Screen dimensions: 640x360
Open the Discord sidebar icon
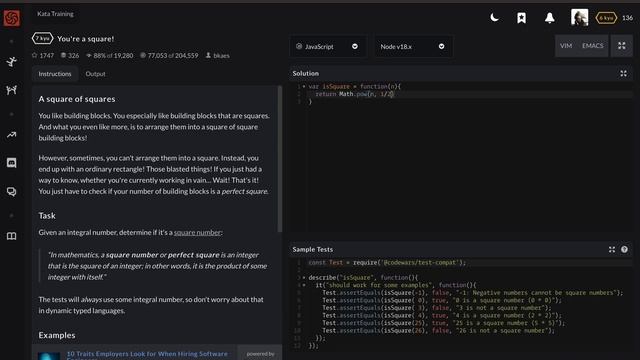tap(11, 163)
